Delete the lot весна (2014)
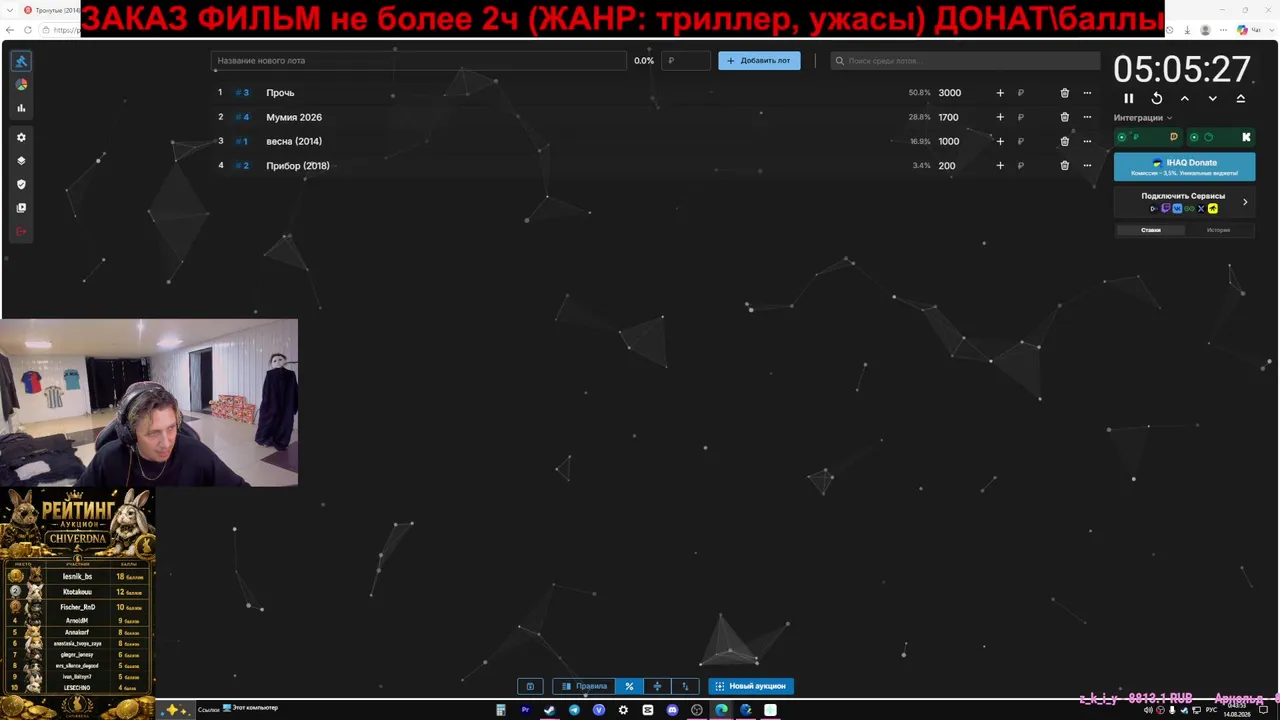The width and height of the screenshot is (1280, 720). pyautogui.click(x=1065, y=141)
